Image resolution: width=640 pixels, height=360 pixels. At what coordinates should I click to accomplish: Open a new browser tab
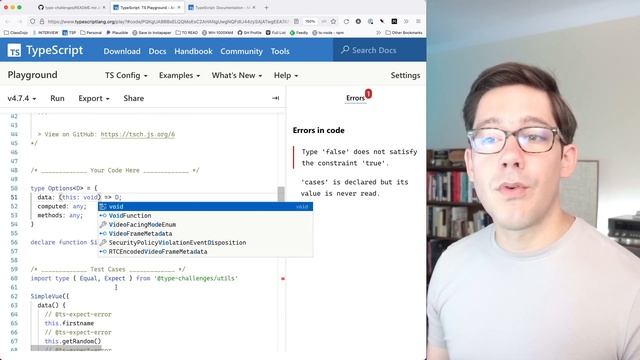click(x=266, y=7)
